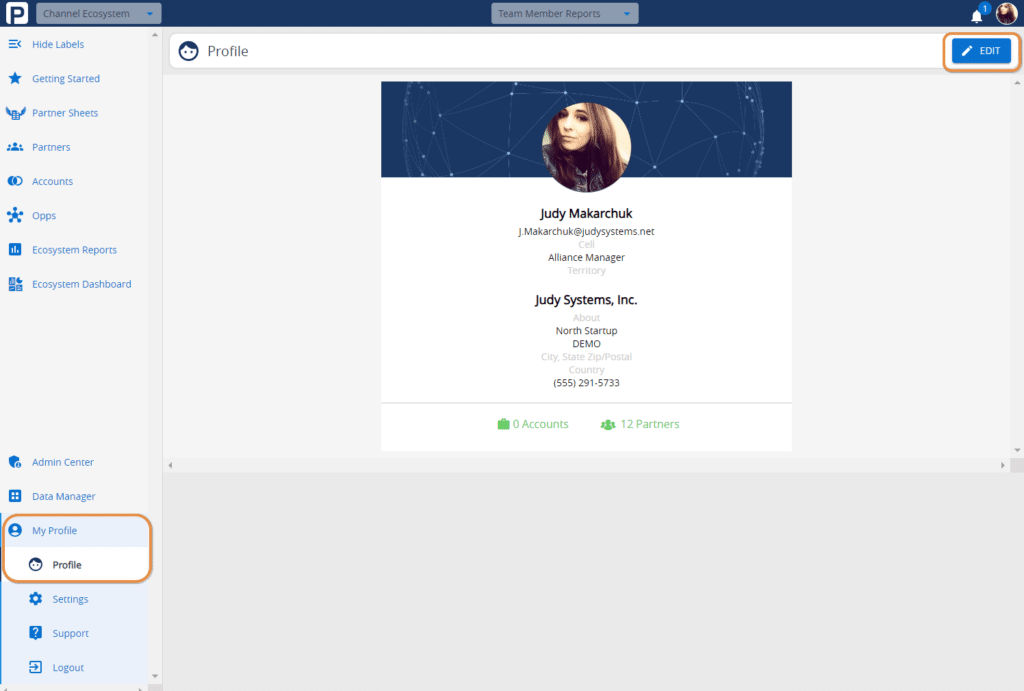
Task: Click the Admin Center icon
Action: pos(15,461)
